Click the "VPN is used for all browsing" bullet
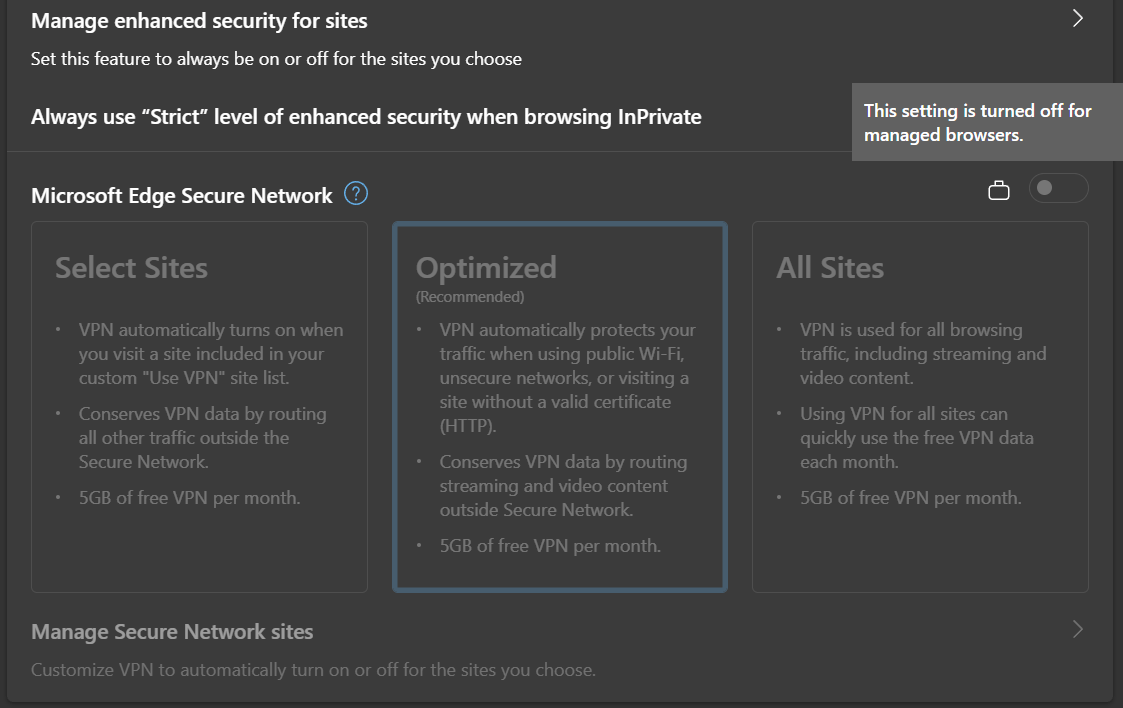 point(923,354)
